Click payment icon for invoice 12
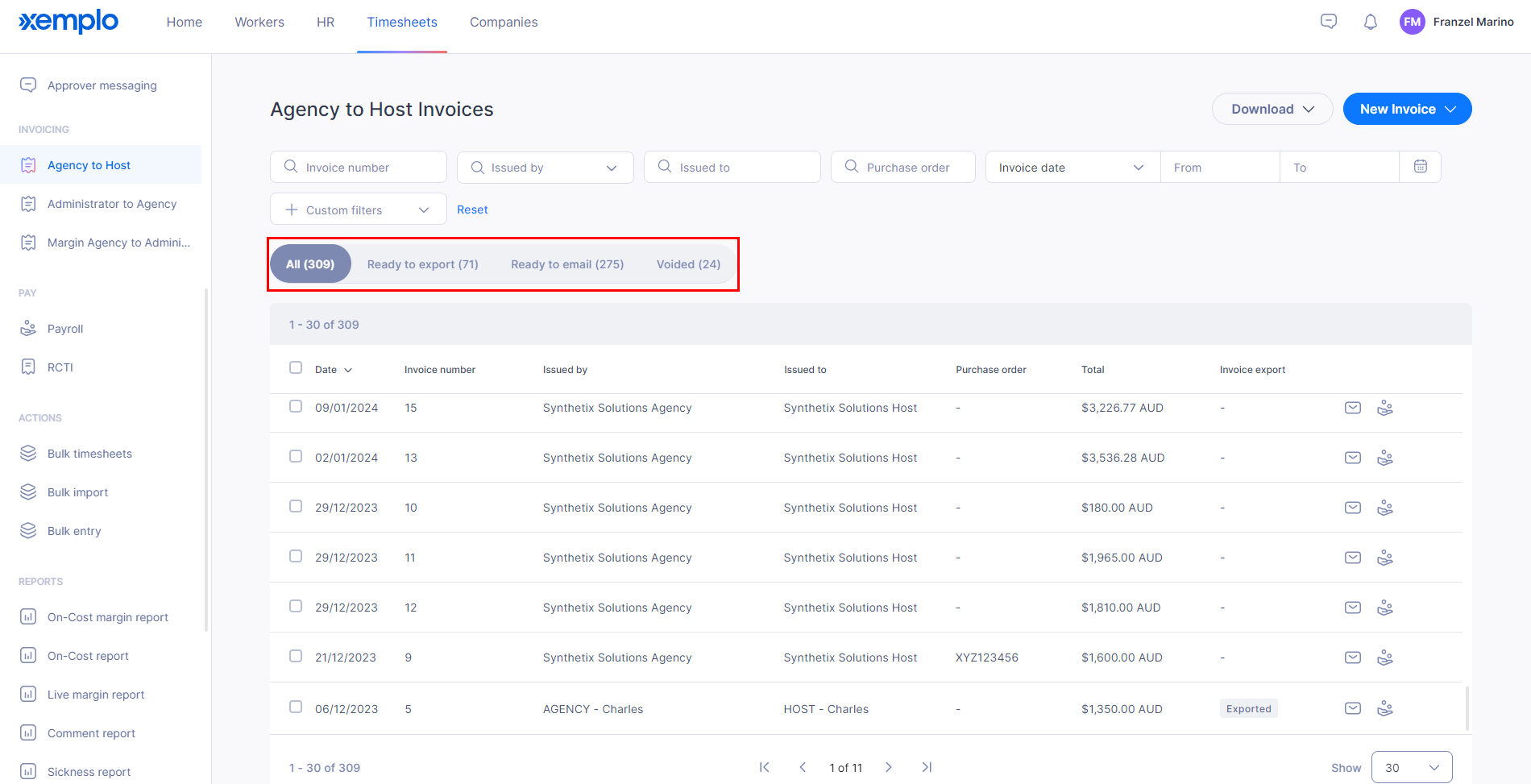 (1385, 608)
